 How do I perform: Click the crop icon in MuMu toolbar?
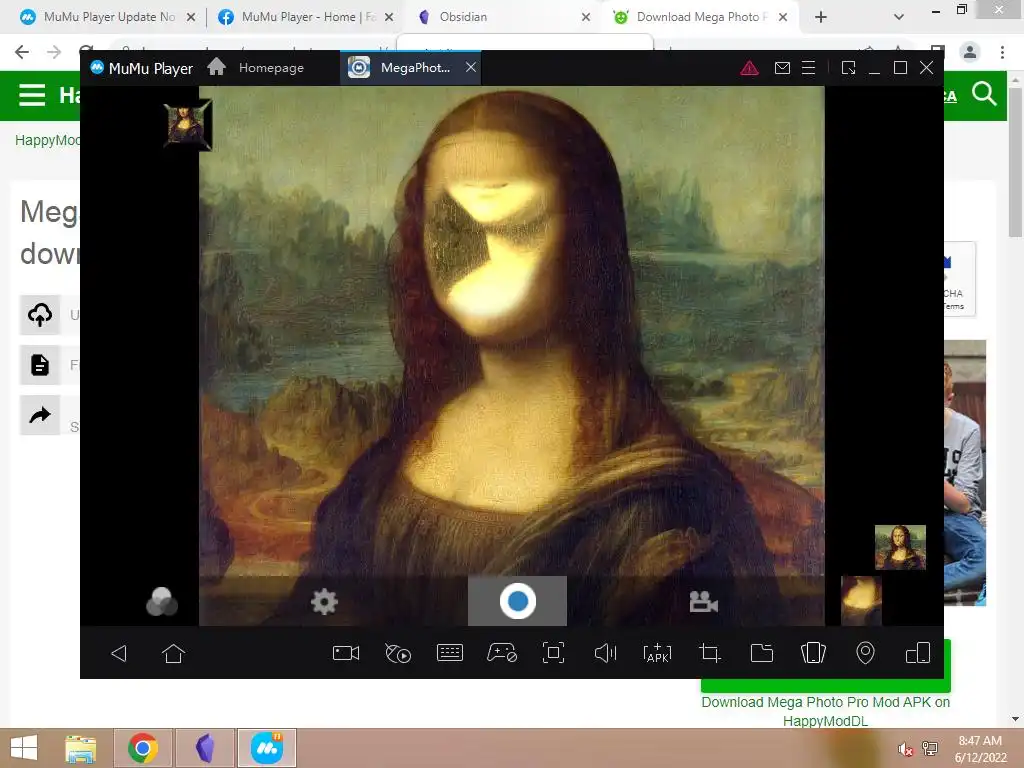[709, 653]
